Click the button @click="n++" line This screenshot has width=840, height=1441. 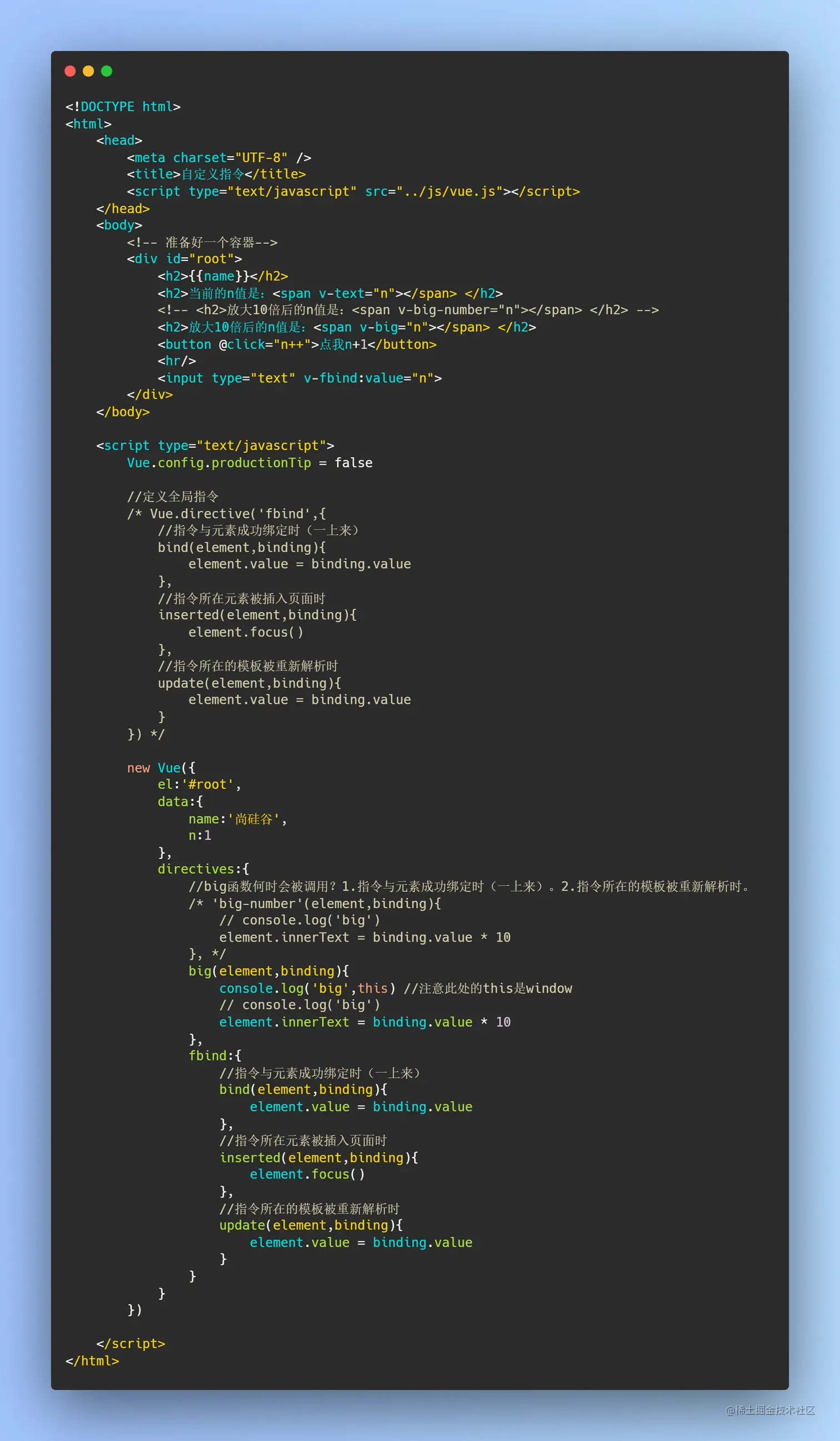(x=297, y=344)
